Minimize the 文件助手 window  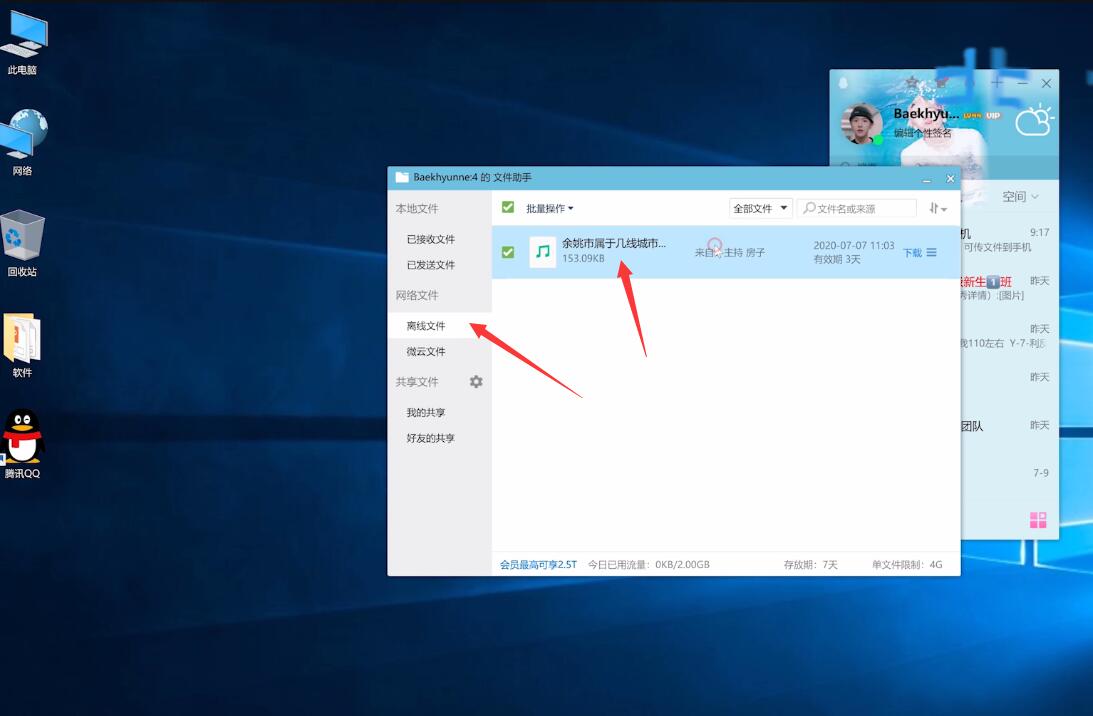[927, 179]
